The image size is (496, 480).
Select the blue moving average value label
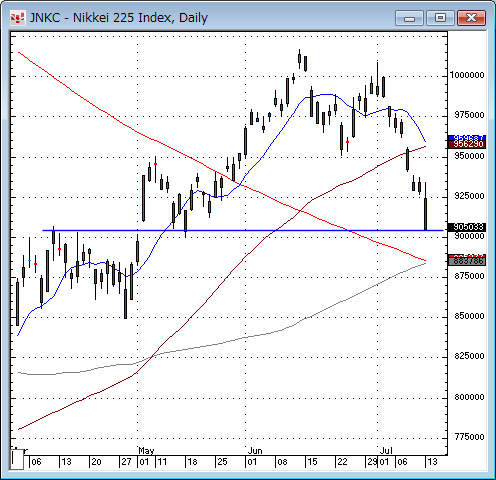[x=467, y=138]
